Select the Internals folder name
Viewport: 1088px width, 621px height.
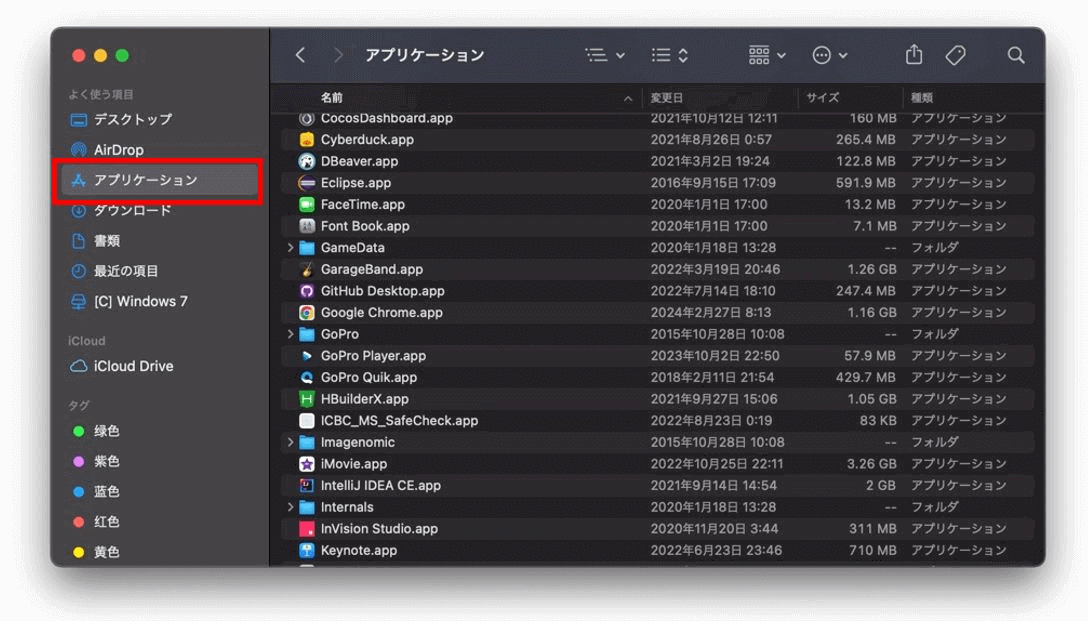347,507
